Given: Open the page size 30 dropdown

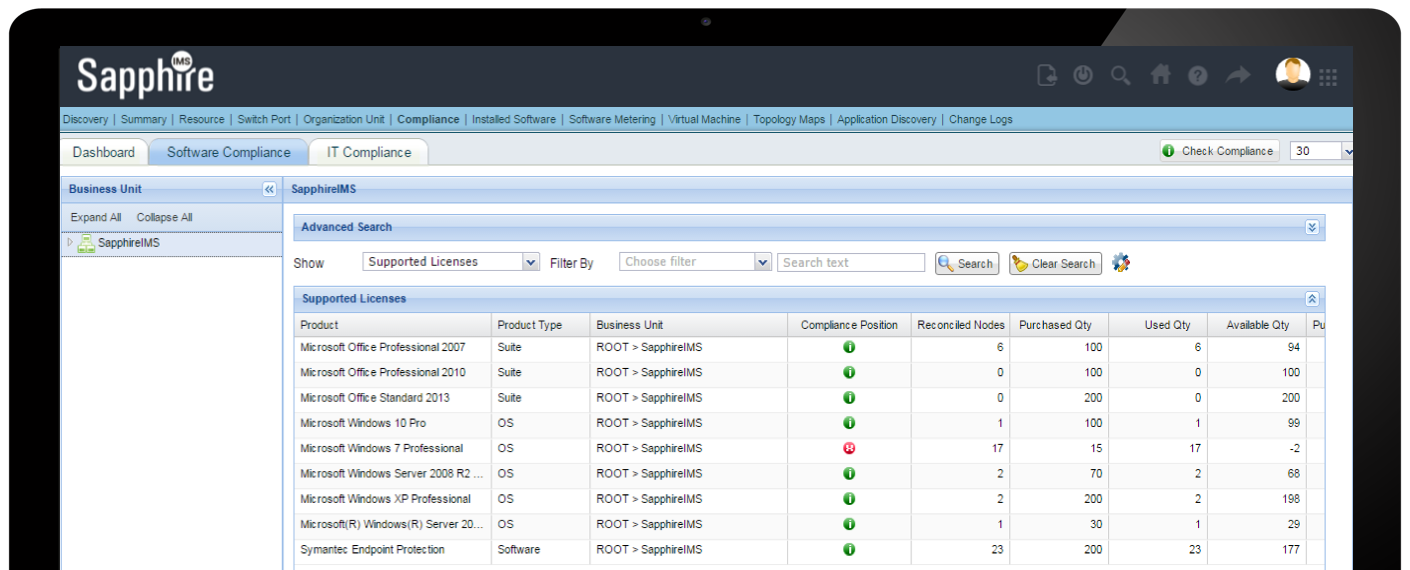Looking at the screenshot, I should (x=1347, y=151).
